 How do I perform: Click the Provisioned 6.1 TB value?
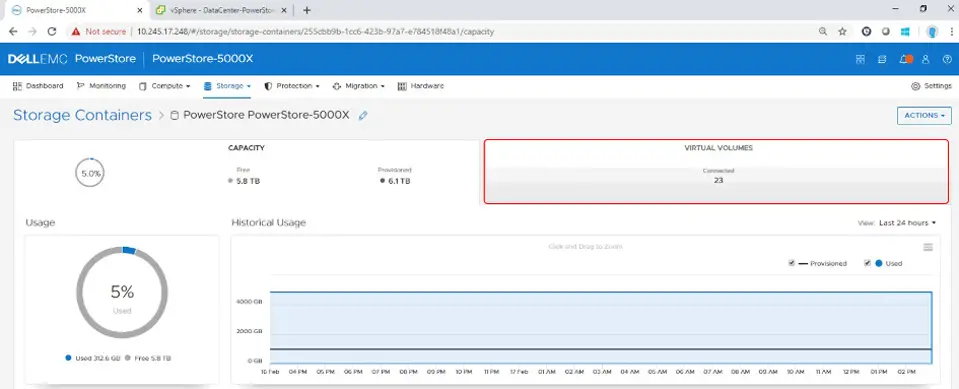point(398,181)
